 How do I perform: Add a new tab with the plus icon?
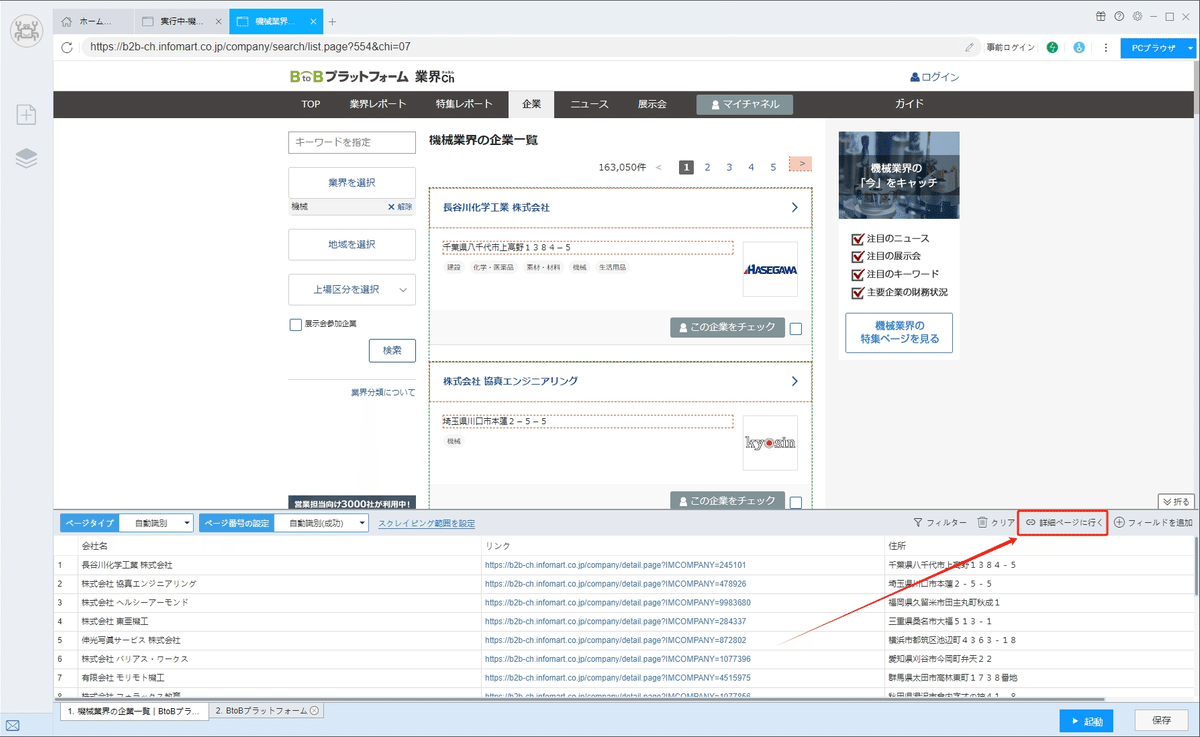(333, 22)
